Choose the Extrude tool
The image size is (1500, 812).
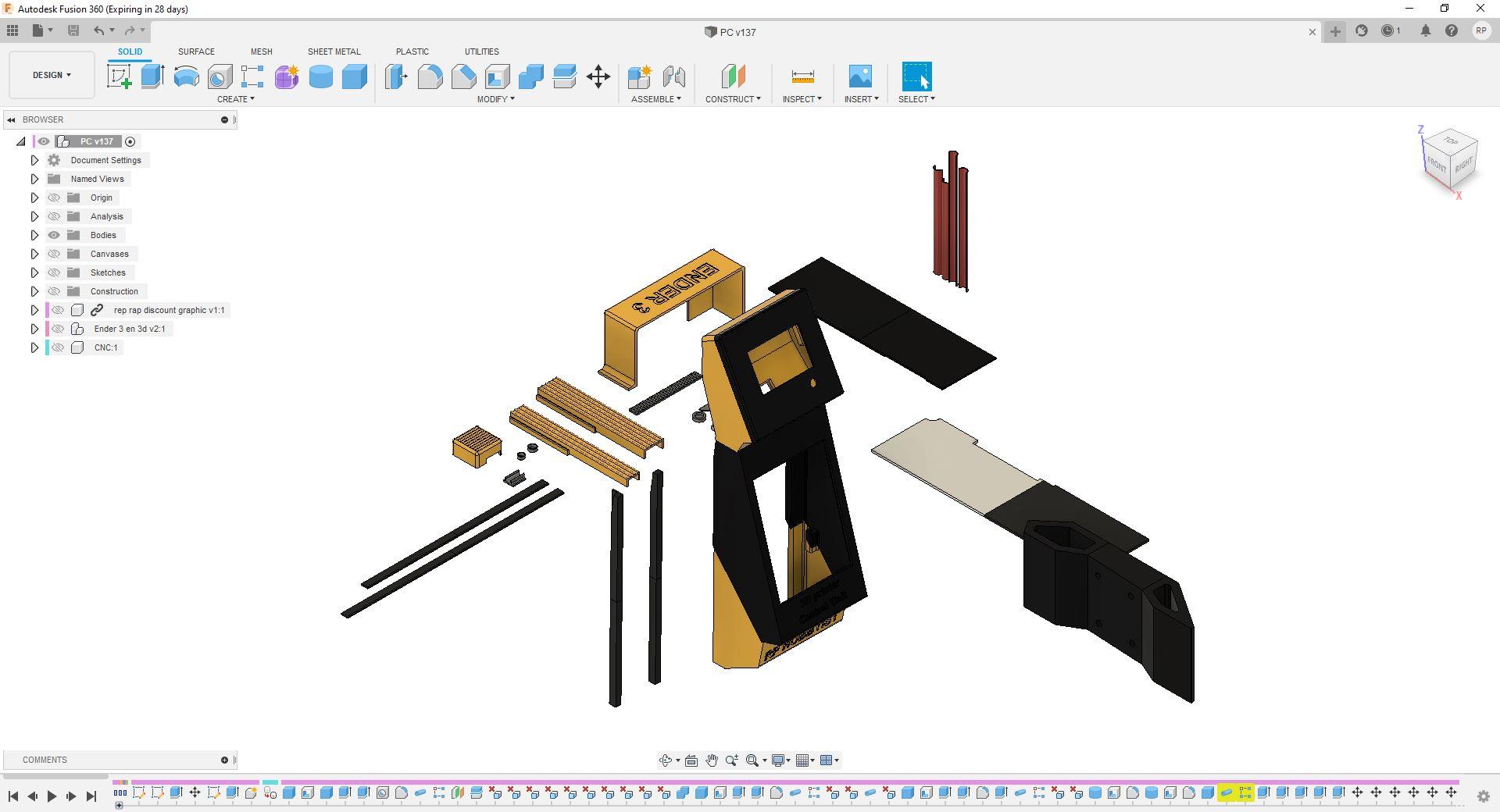[x=152, y=77]
